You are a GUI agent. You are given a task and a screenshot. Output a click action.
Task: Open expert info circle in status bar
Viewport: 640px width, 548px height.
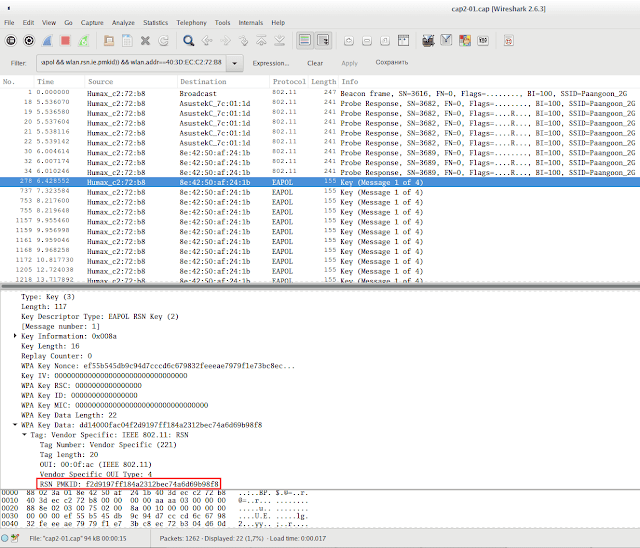5,538
